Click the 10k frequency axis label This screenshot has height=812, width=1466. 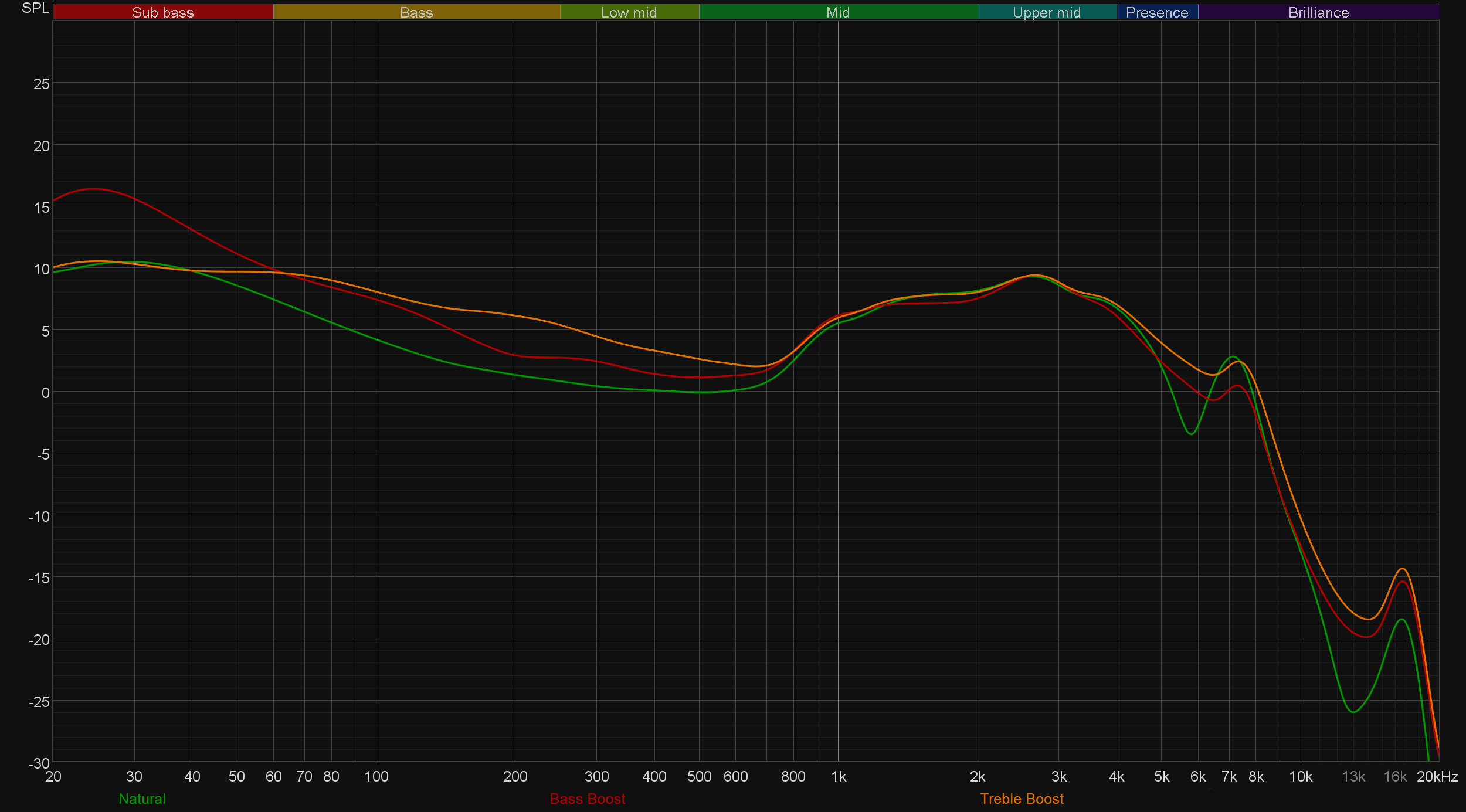coord(1301,776)
